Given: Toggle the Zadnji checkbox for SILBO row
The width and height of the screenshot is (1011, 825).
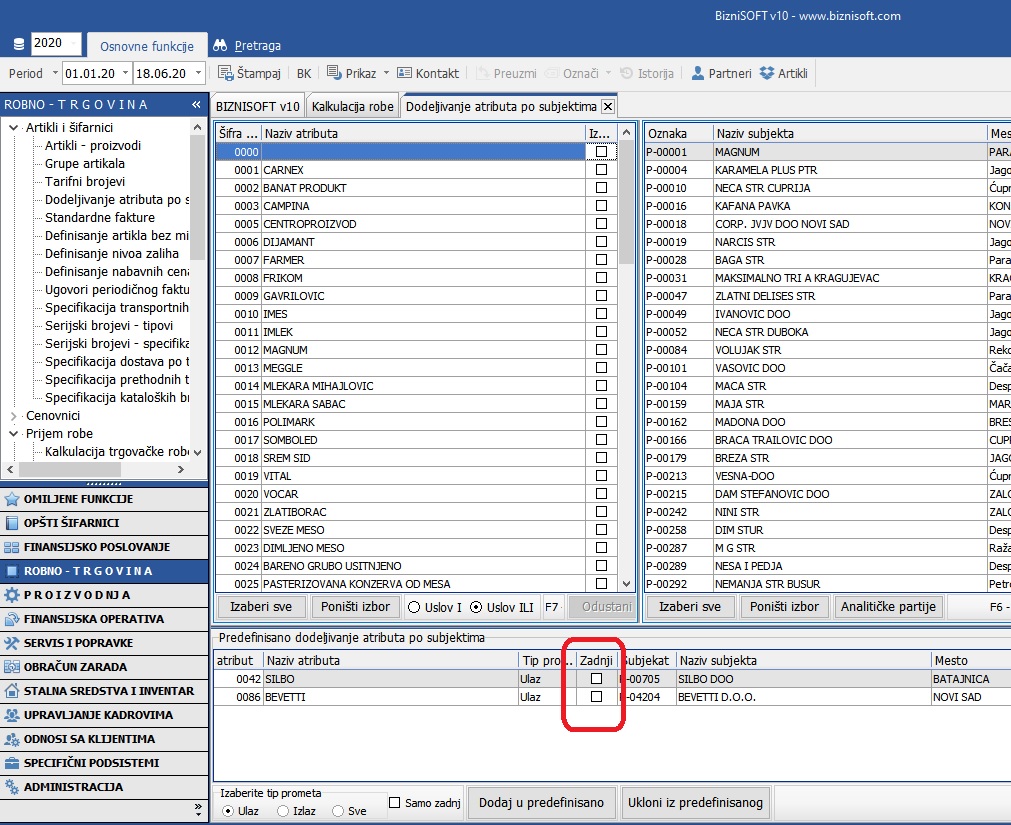Looking at the screenshot, I should click(596, 679).
